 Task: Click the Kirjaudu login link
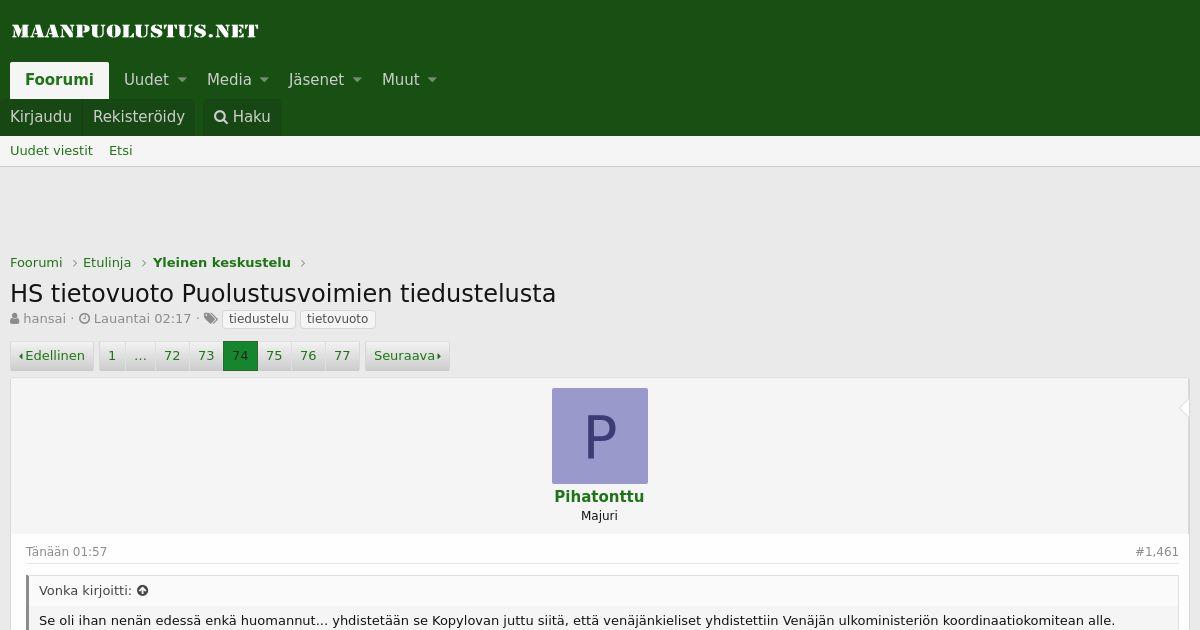click(x=41, y=117)
